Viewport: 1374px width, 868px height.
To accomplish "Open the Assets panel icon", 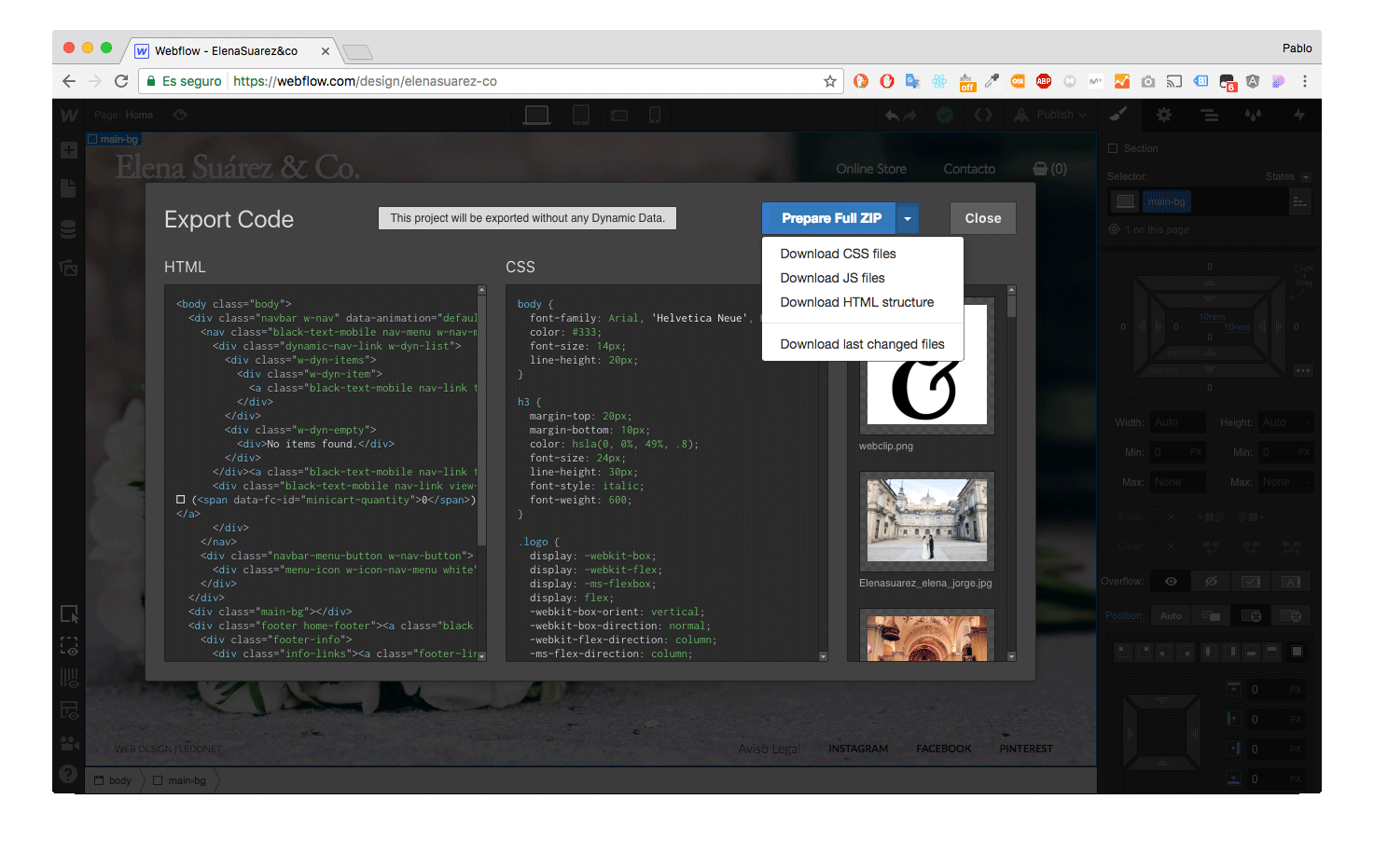I will pos(68,268).
